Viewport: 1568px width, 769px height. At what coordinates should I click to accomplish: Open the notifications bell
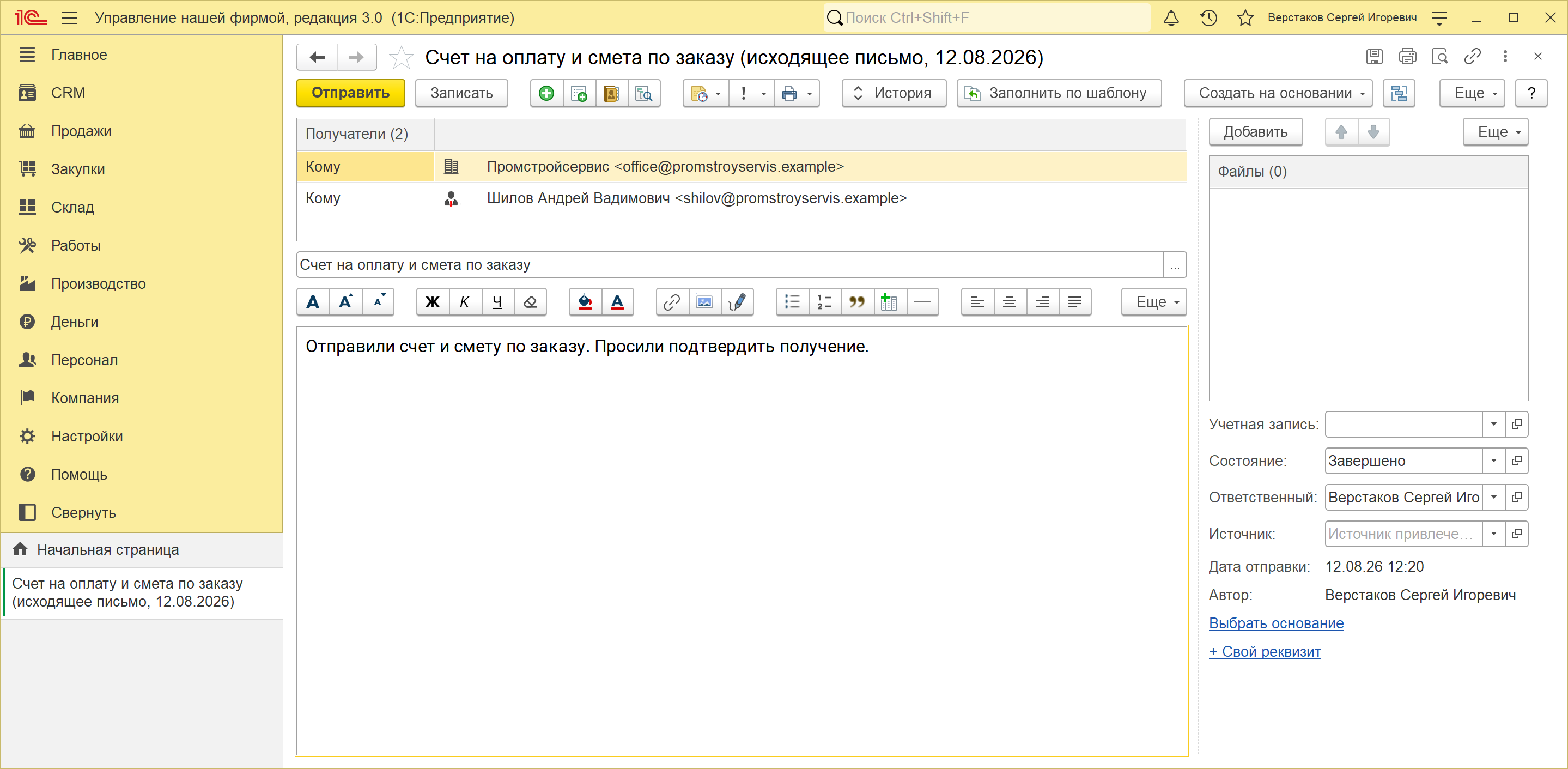click(1171, 17)
